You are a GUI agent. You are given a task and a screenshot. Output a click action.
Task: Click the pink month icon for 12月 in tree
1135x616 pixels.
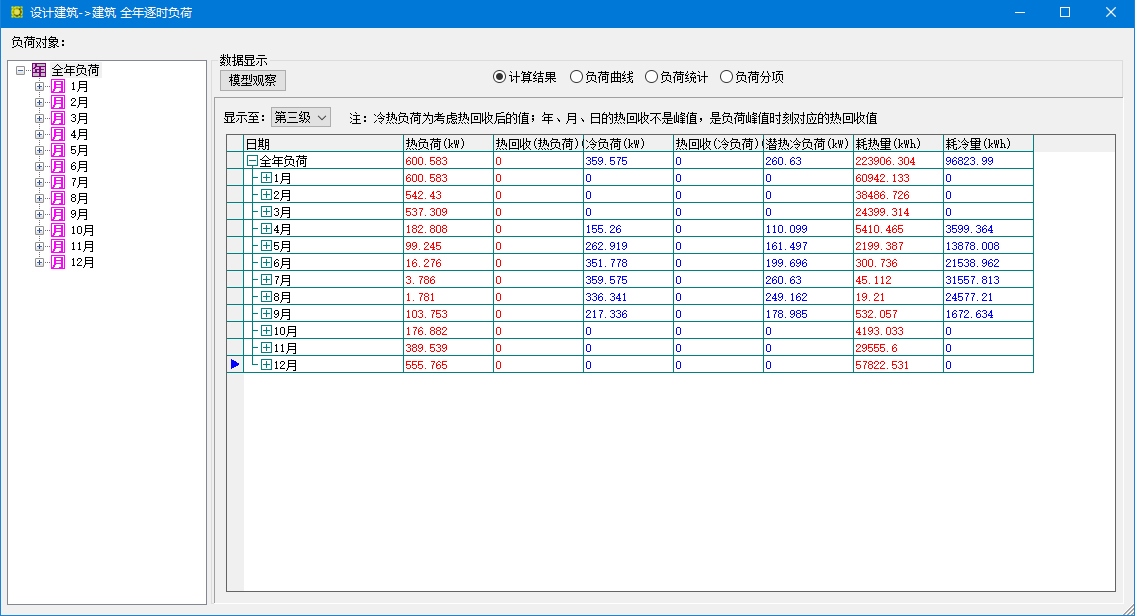pyautogui.click(x=58, y=263)
